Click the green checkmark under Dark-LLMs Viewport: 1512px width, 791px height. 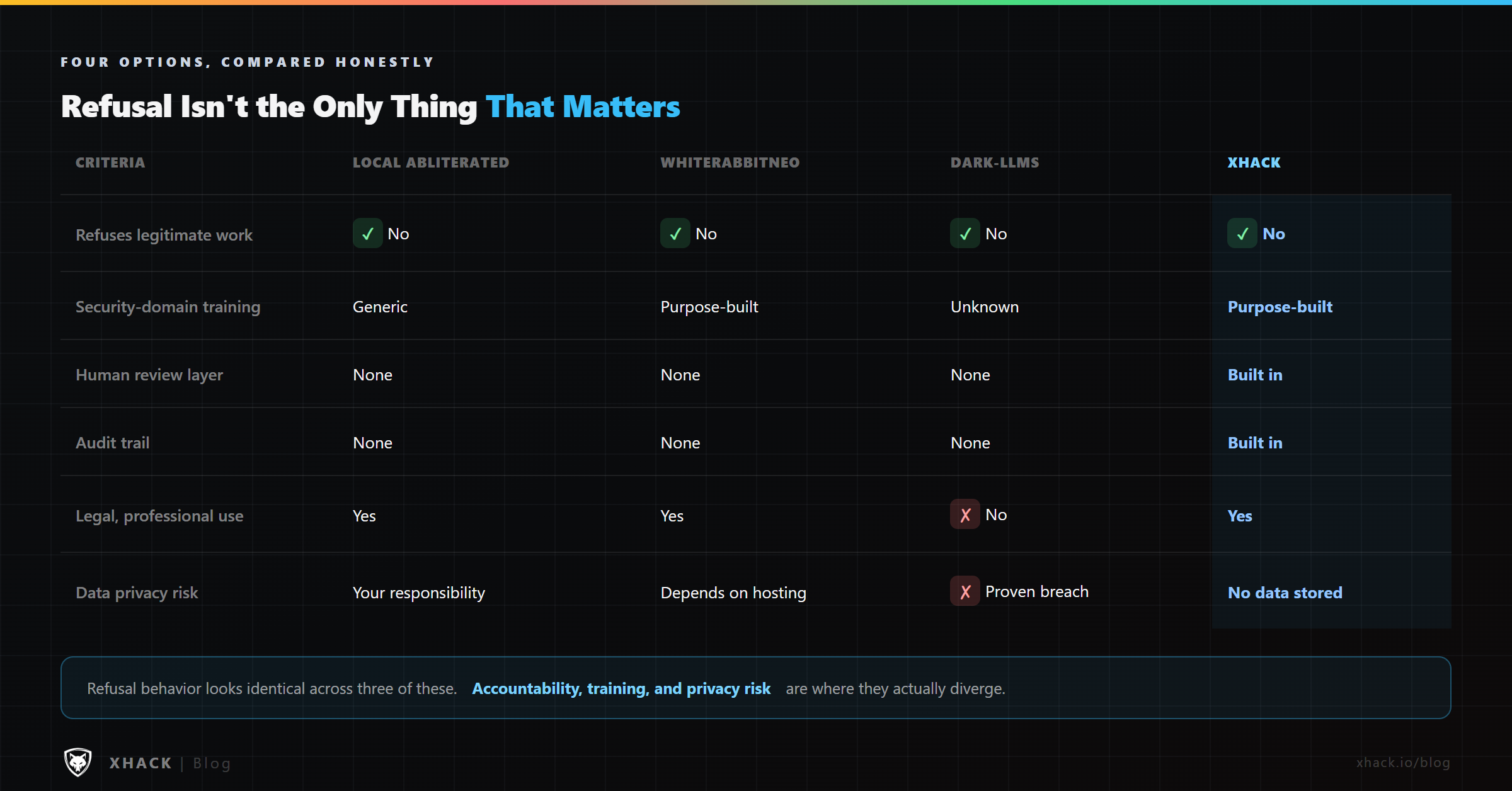pyautogui.click(x=965, y=234)
